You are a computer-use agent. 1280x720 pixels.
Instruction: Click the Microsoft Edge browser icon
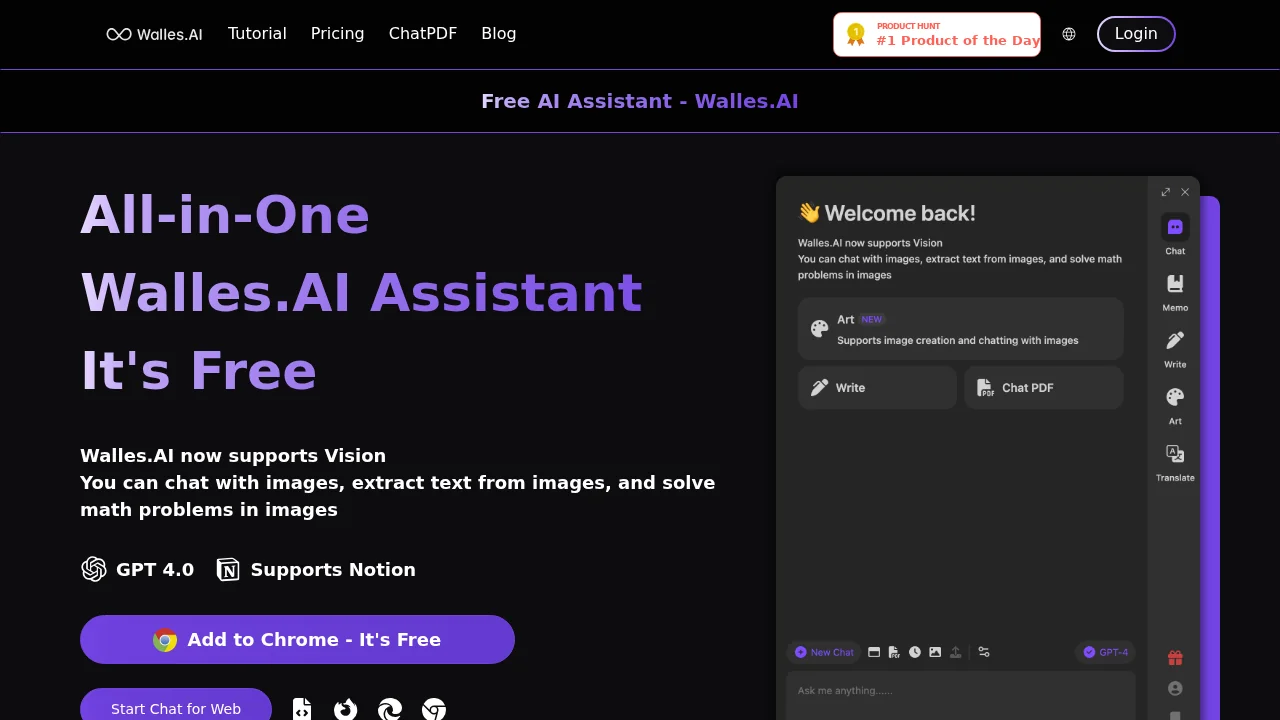pos(390,709)
